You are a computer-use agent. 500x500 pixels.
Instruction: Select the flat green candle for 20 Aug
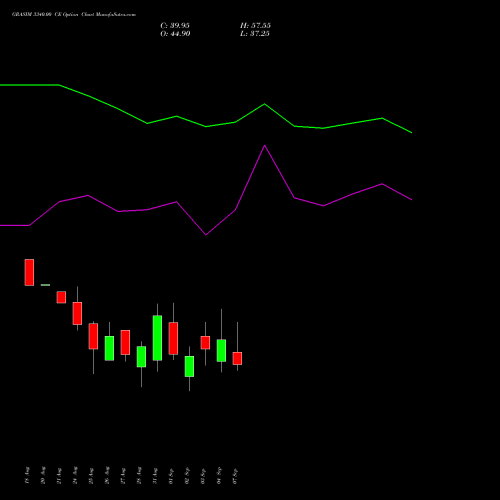[x=45, y=285]
